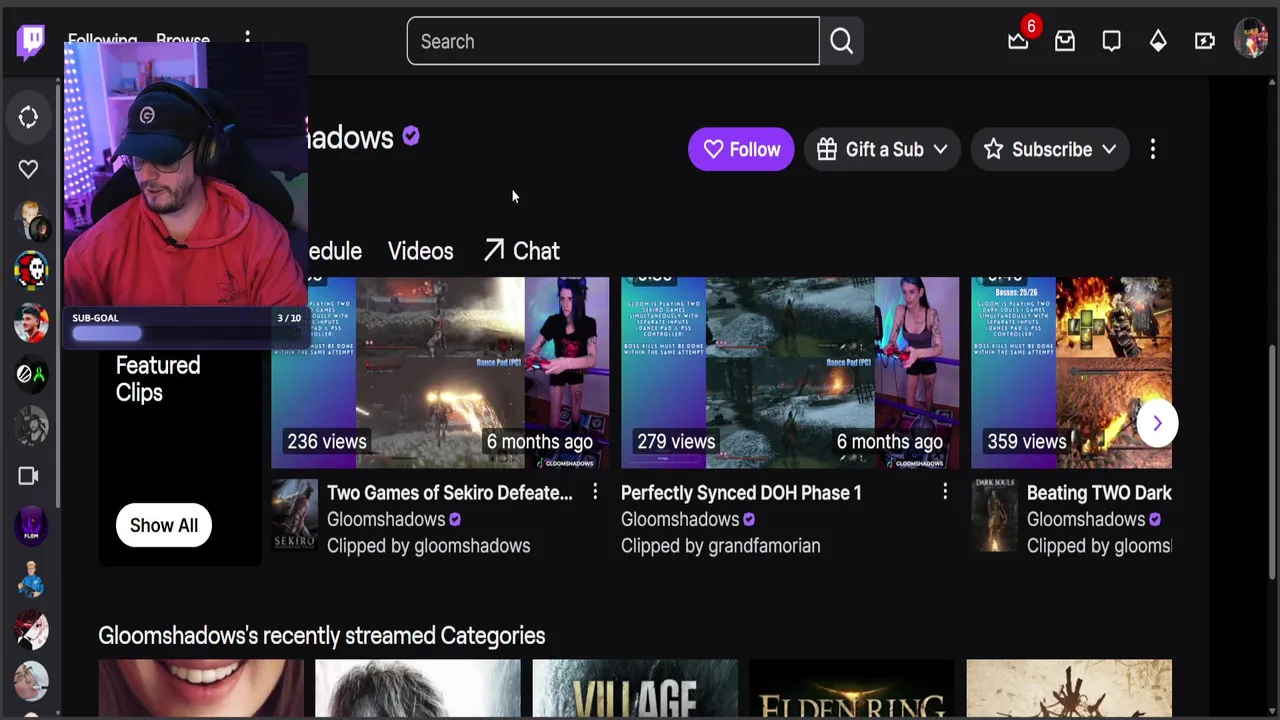Open the Beating TWO Dark clip title

click(x=1099, y=493)
